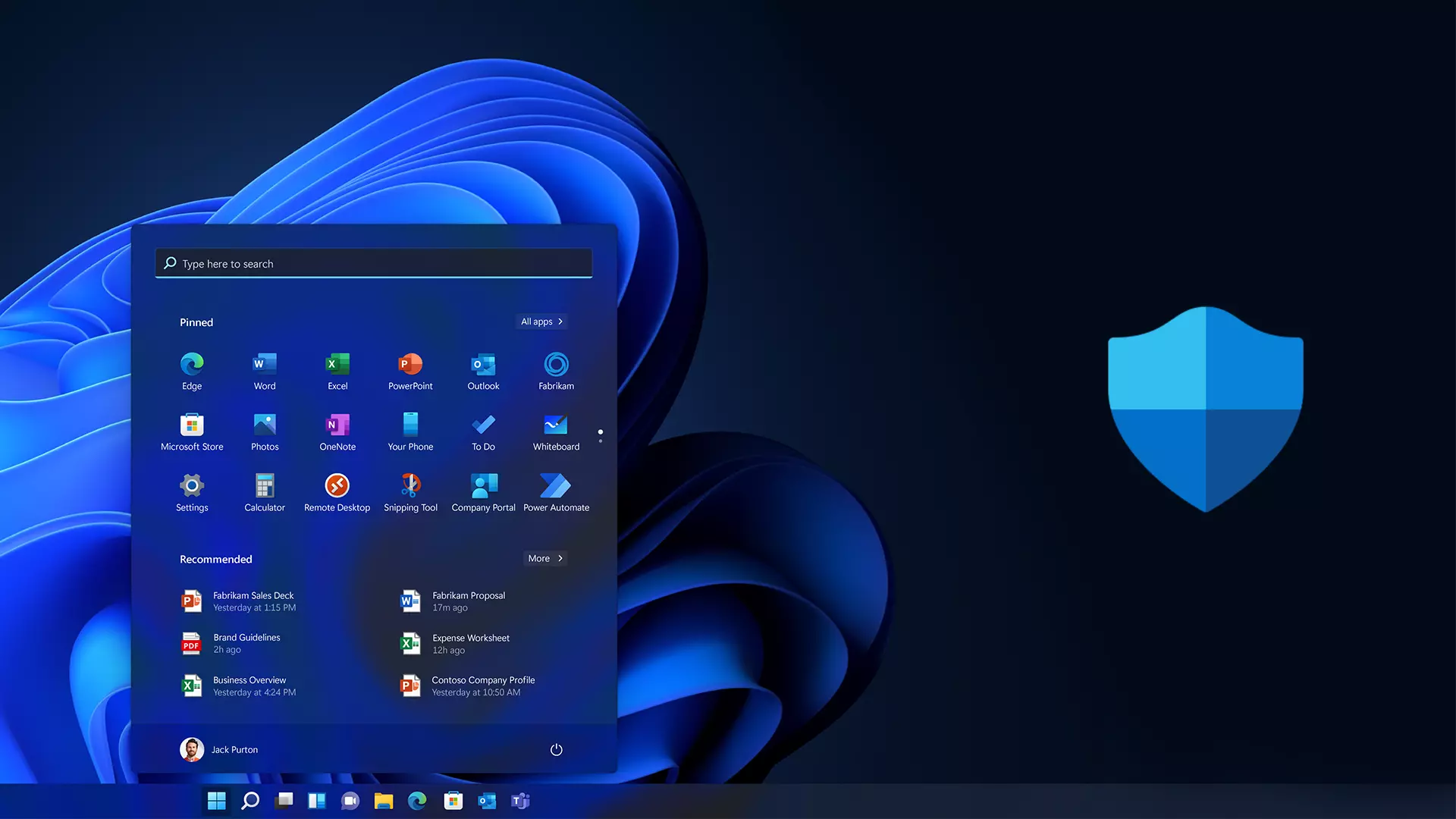The image size is (1456, 819).
Task: Open Excel in pinned apps
Action: pyautogui.click(x=337, y=371)
